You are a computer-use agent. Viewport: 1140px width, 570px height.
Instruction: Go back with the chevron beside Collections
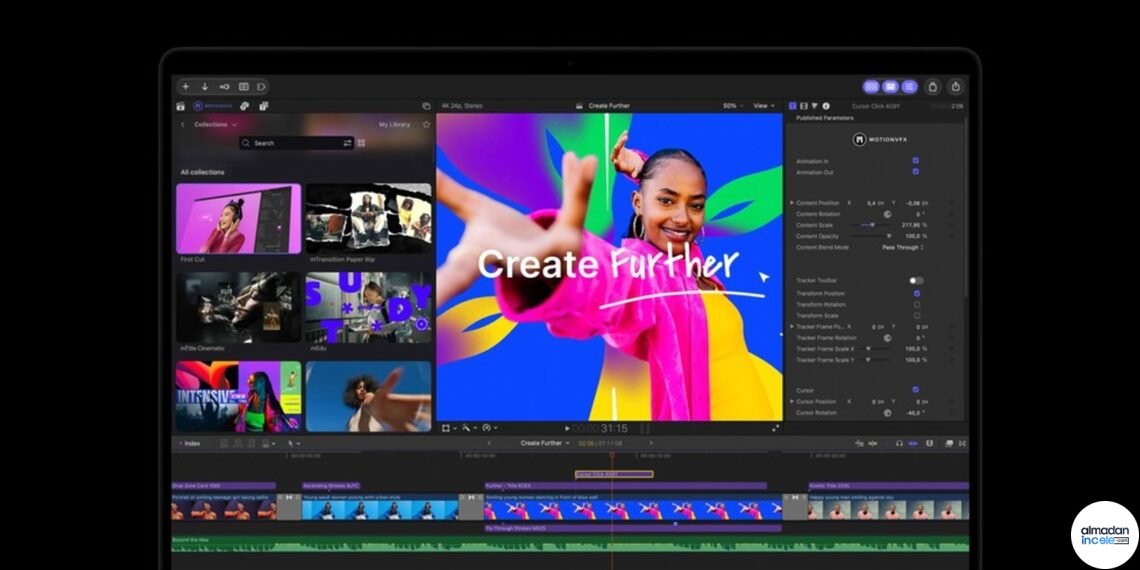click(x=182, y=124)
